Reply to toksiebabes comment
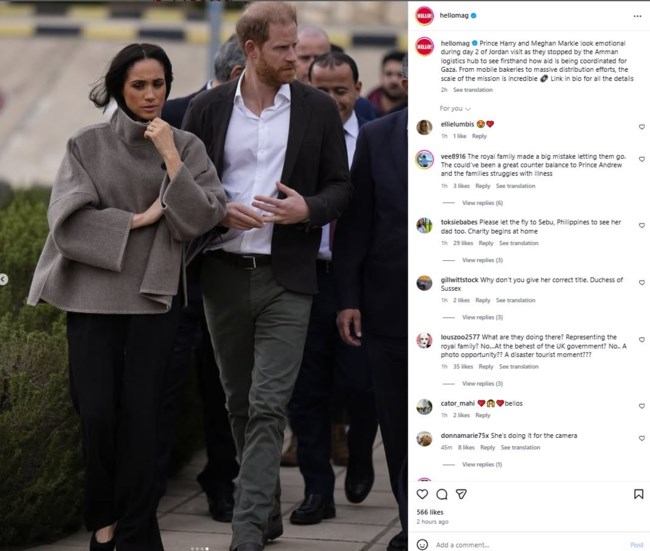This screenshot has height=551, width=650. pos(486,243)
